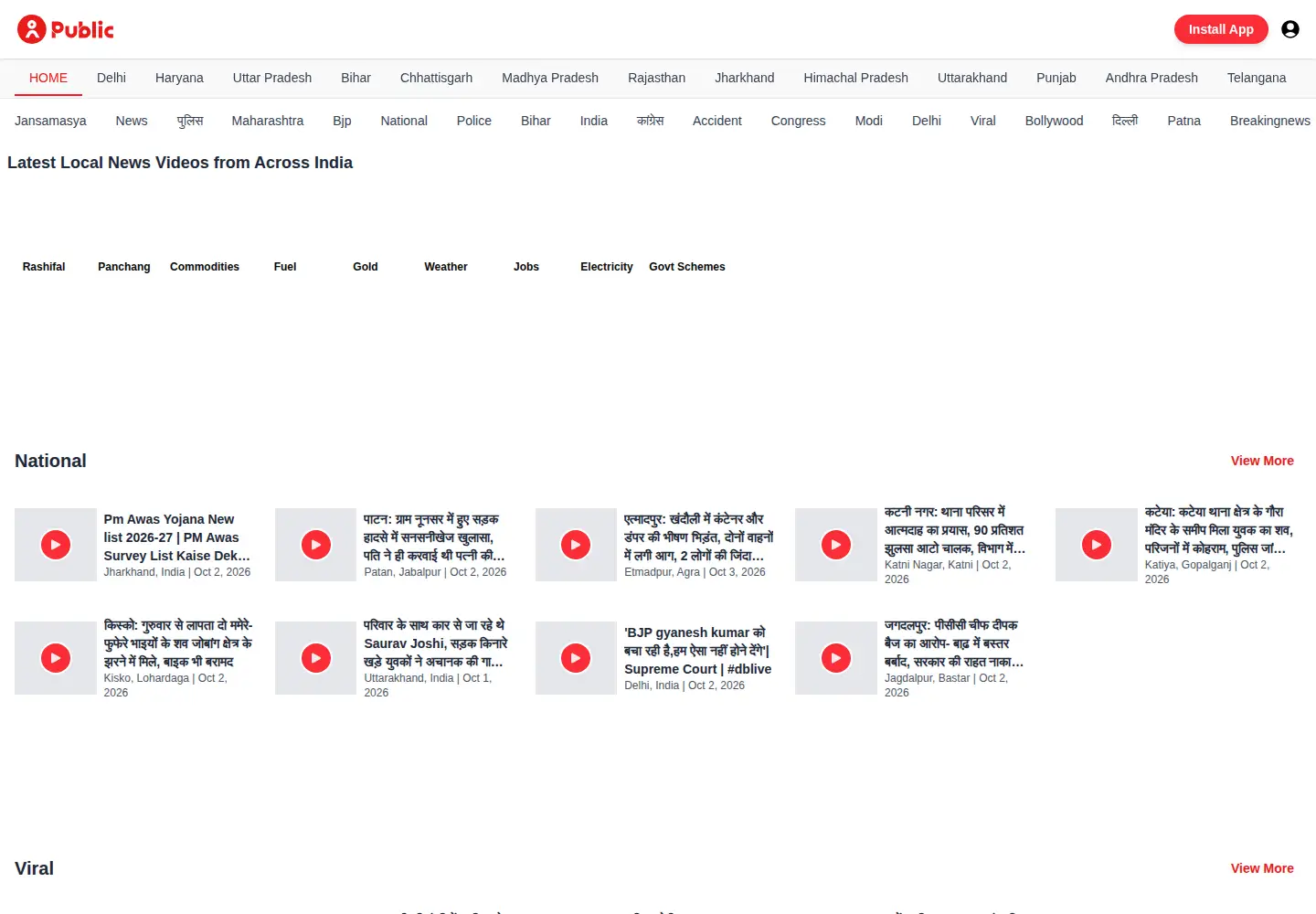Open the Jobs shortcut
Viewport: 1316px width, 914px height.
click(x=526, y=267)
